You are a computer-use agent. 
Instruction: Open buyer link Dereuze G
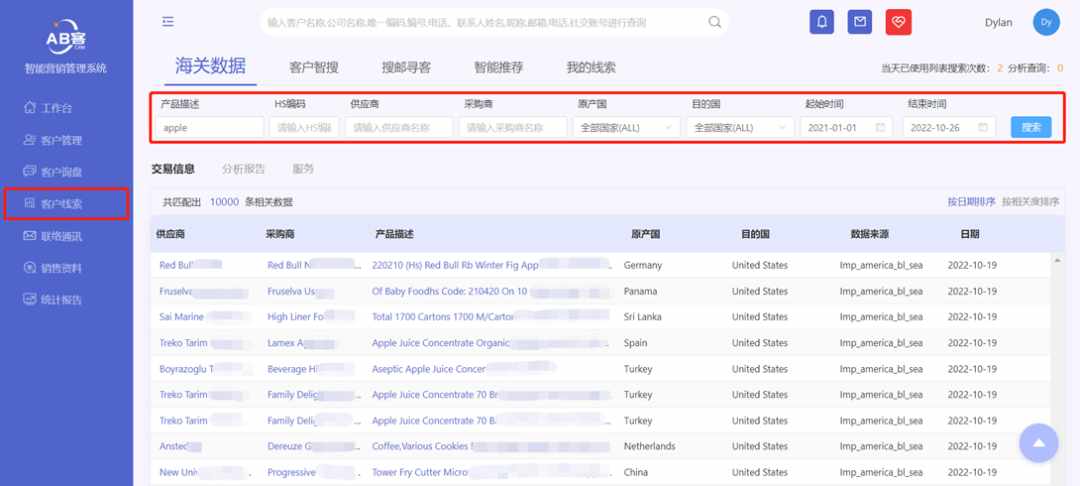coord(291,446)
